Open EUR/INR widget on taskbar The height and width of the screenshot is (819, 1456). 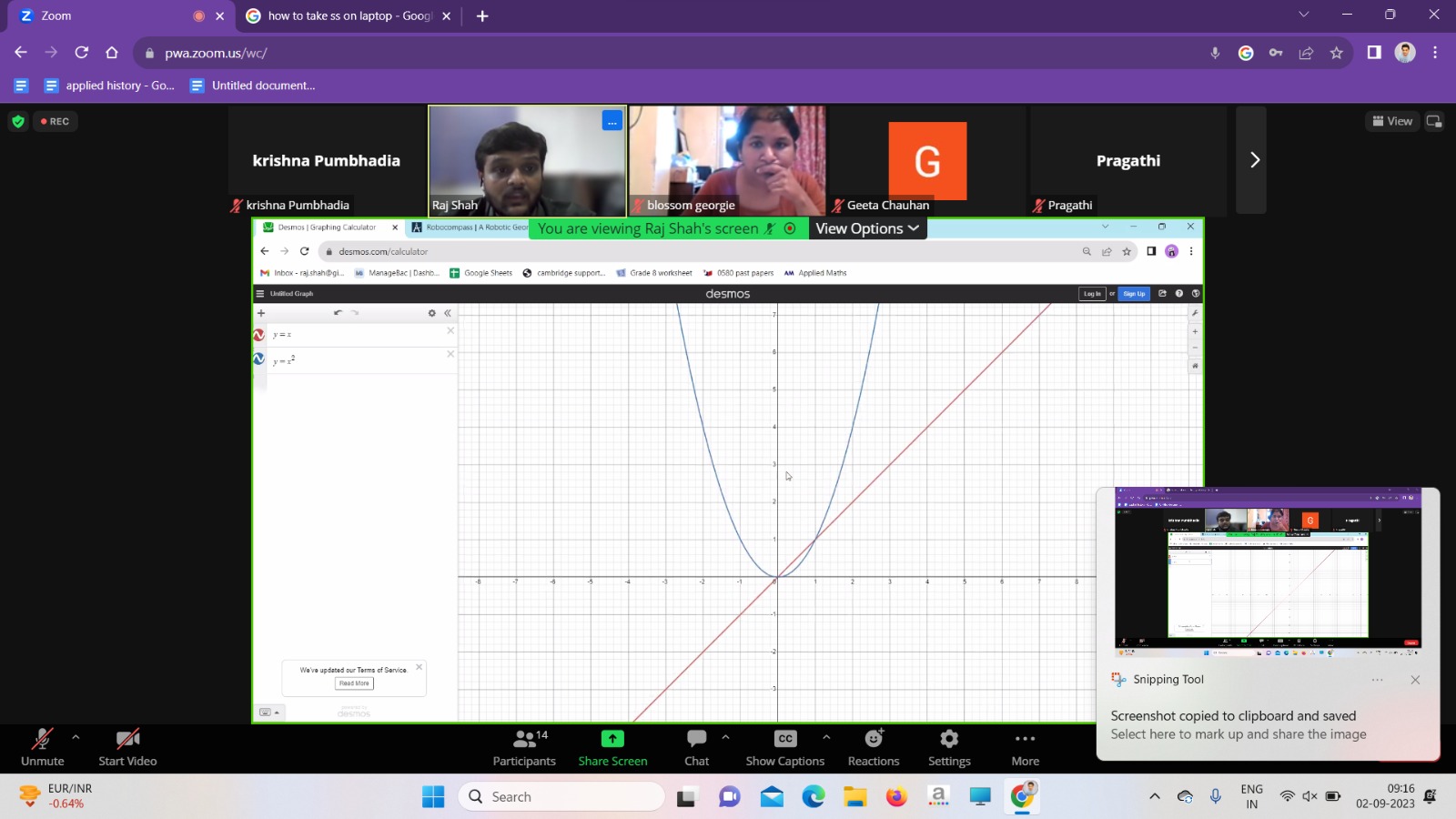(56, 796)
